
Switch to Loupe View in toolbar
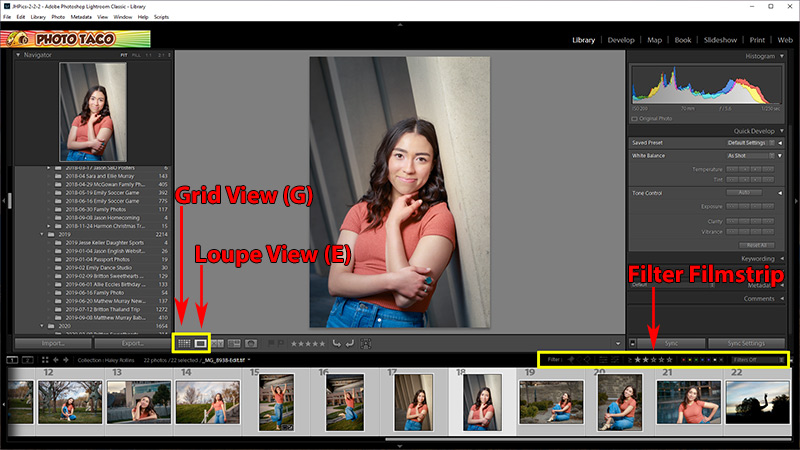200,342
